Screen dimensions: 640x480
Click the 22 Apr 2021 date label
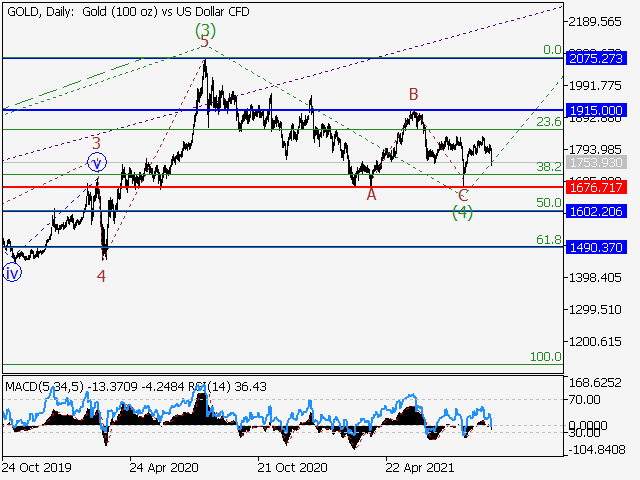tap(420, 467)
